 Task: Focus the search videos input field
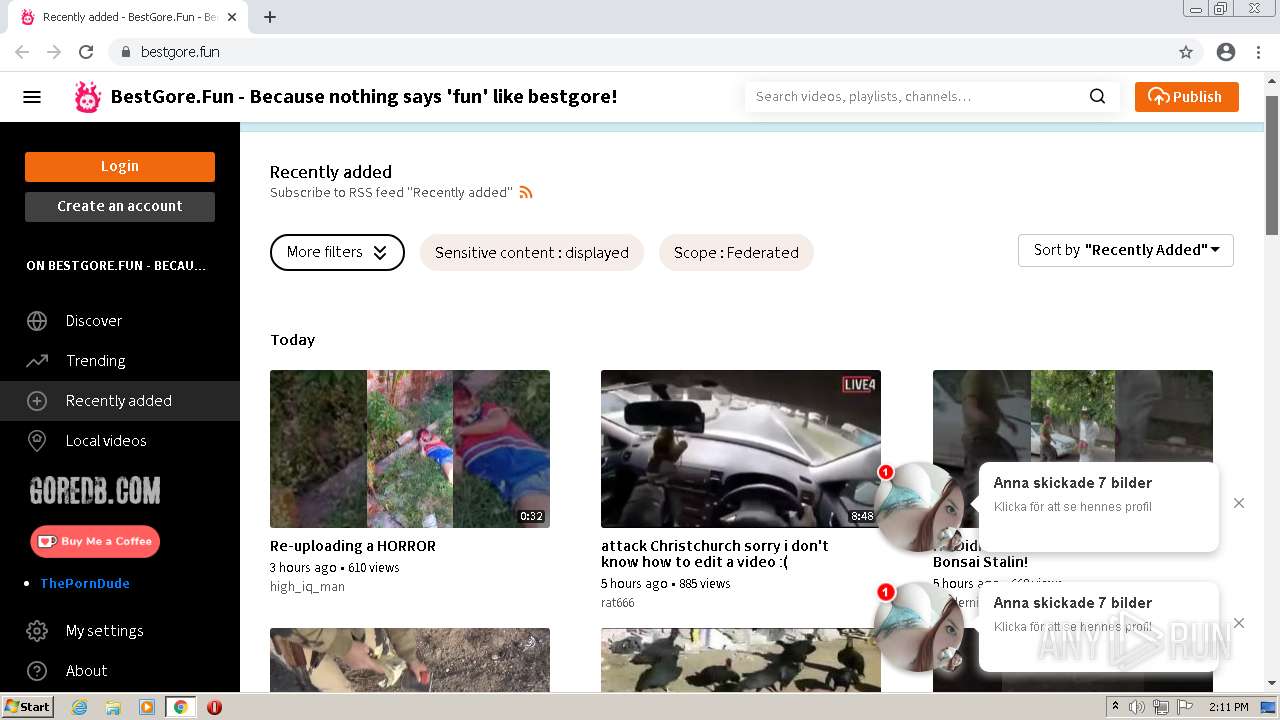tap(915, 97)
